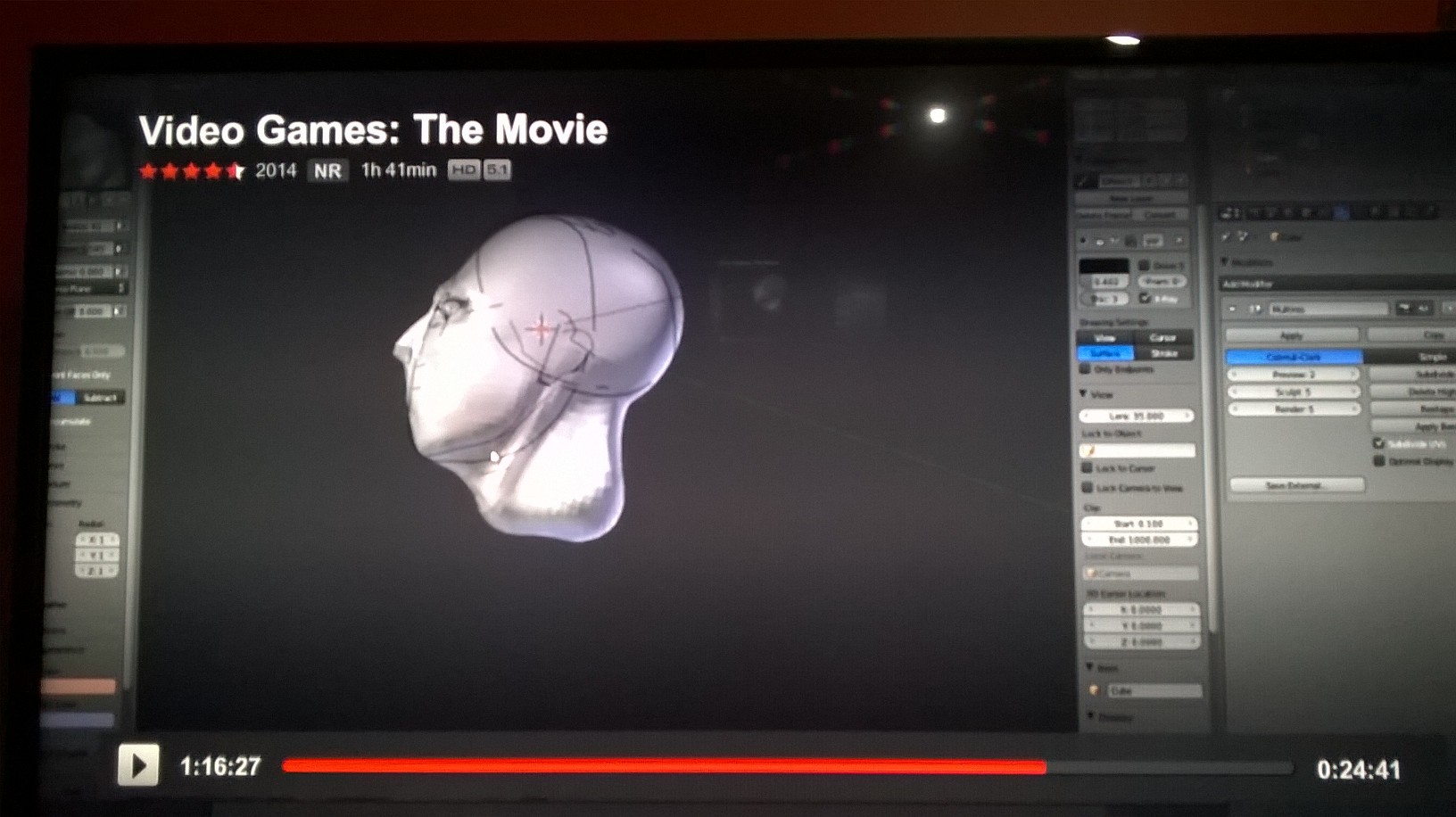The width and height of the screenshot is (1456, 817).
Task: Adjust the grease pencil opacity slider
Action: coord(1105,282)
